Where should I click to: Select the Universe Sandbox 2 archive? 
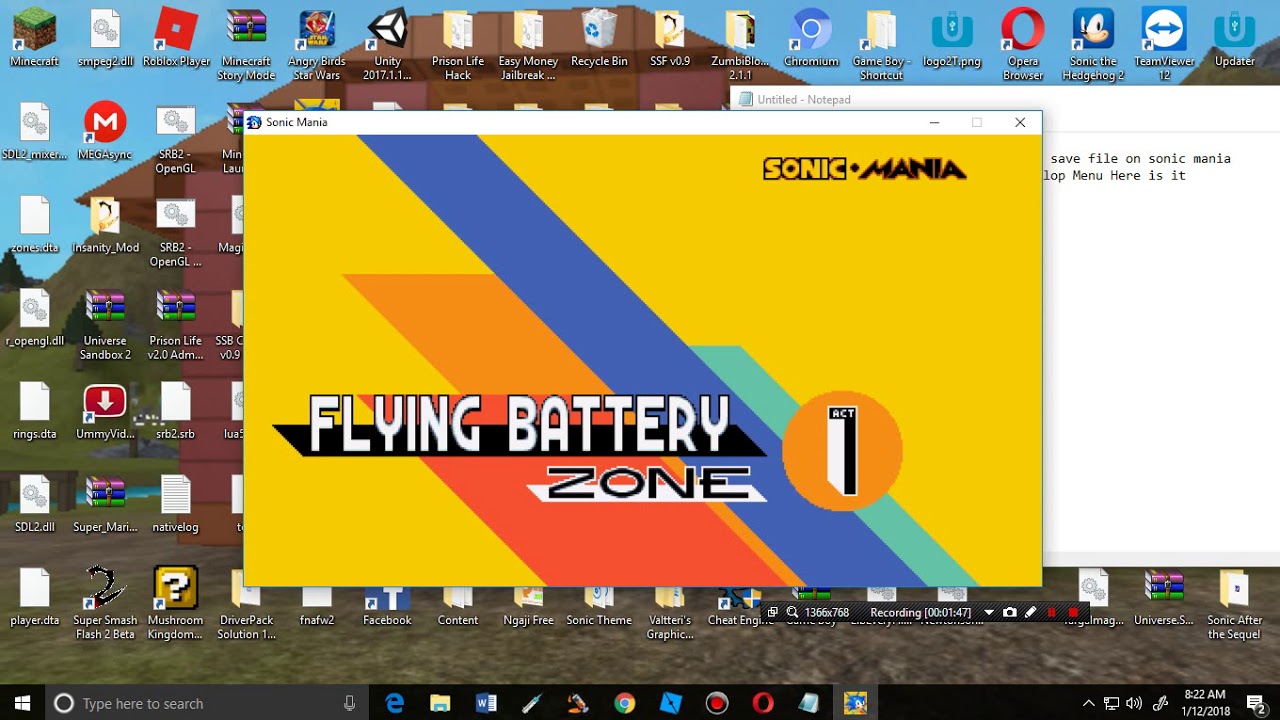(x=105, y=325)
